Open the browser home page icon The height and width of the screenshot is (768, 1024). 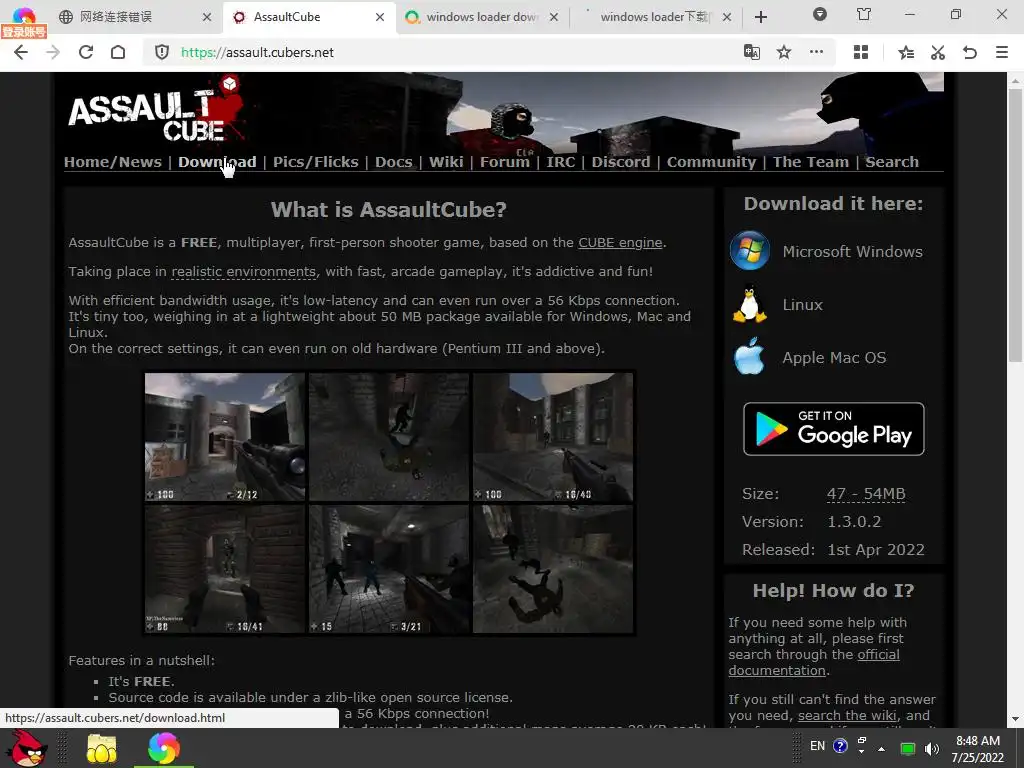point(118,52)
